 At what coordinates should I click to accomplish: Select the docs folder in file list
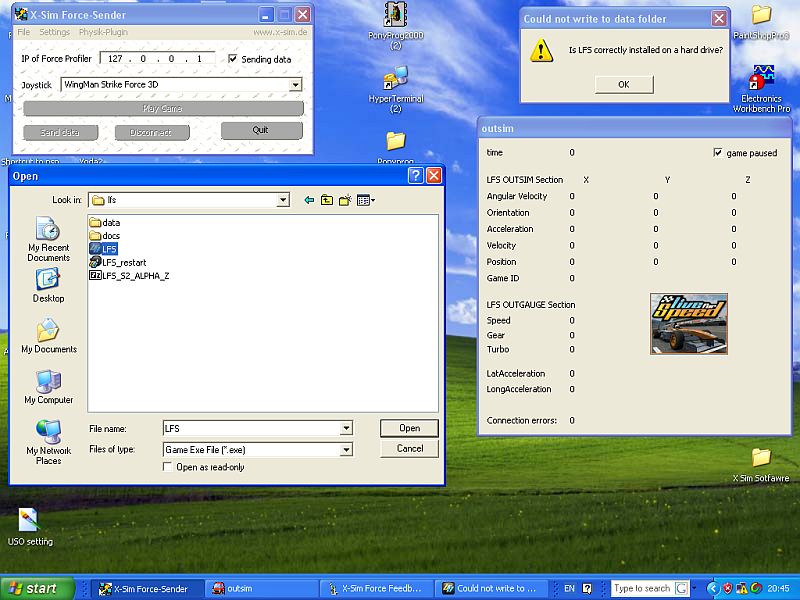(x=105, y=236)
